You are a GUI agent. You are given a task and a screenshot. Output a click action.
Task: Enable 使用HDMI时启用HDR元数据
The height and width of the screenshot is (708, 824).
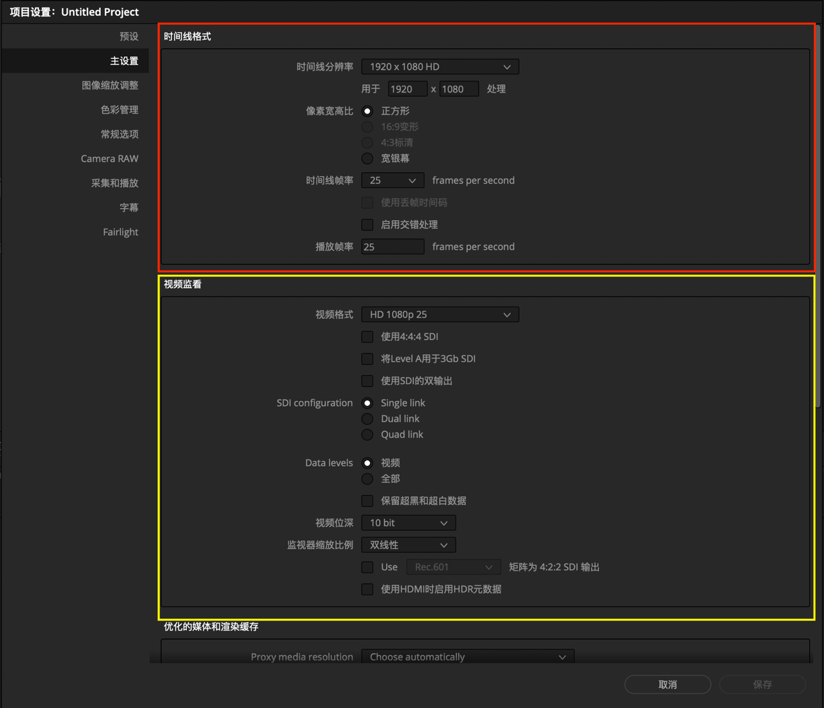367,589
